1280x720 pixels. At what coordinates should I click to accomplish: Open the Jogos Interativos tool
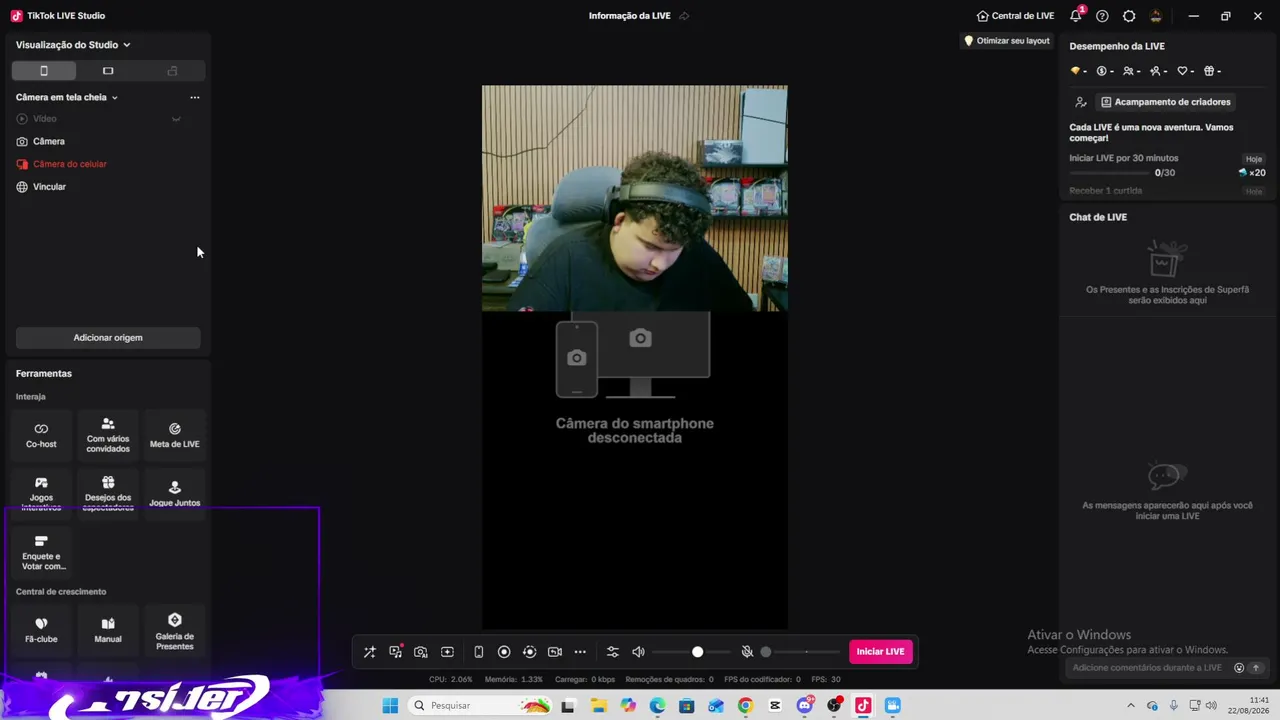pos(41,493)
